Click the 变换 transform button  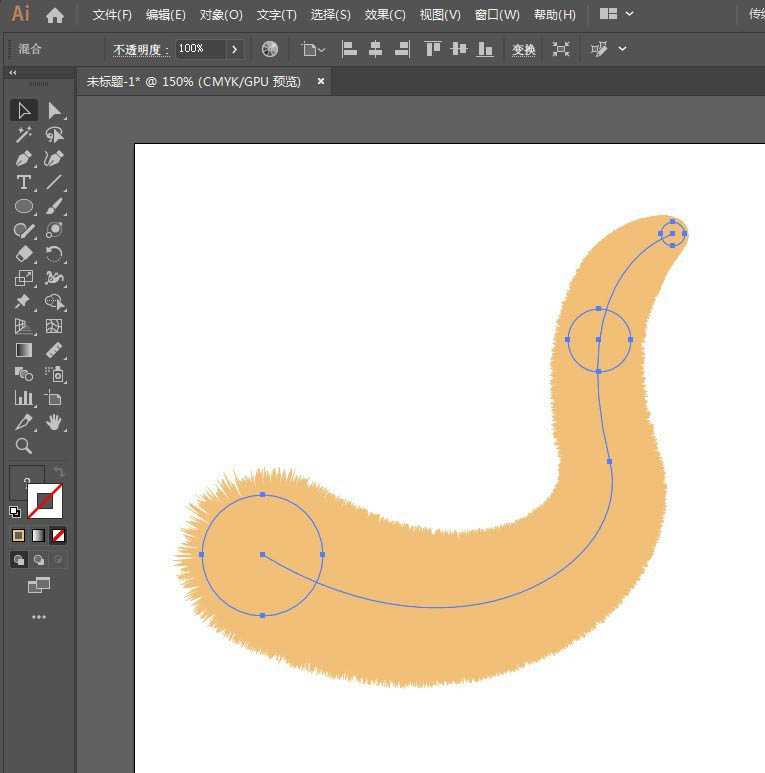tap(524, 50)
